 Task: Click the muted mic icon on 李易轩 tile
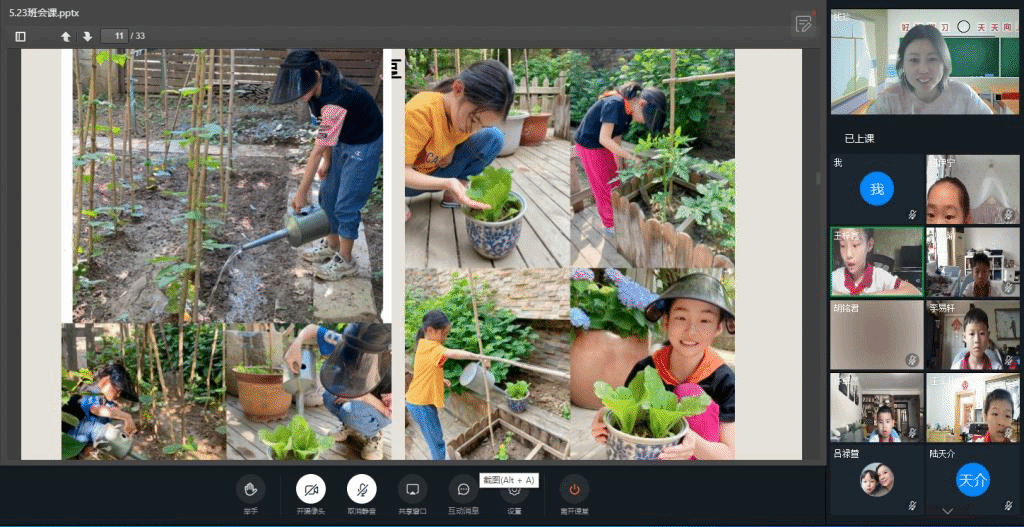click(1008, 359)
